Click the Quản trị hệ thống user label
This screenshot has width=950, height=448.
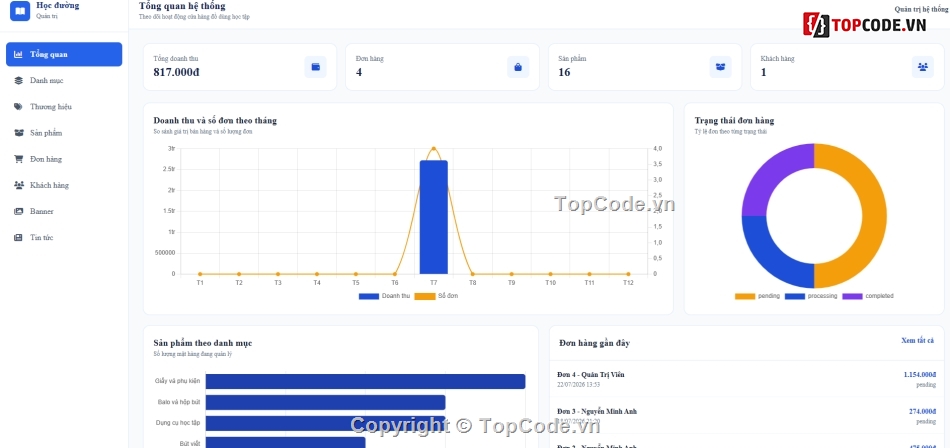[922, 9]
